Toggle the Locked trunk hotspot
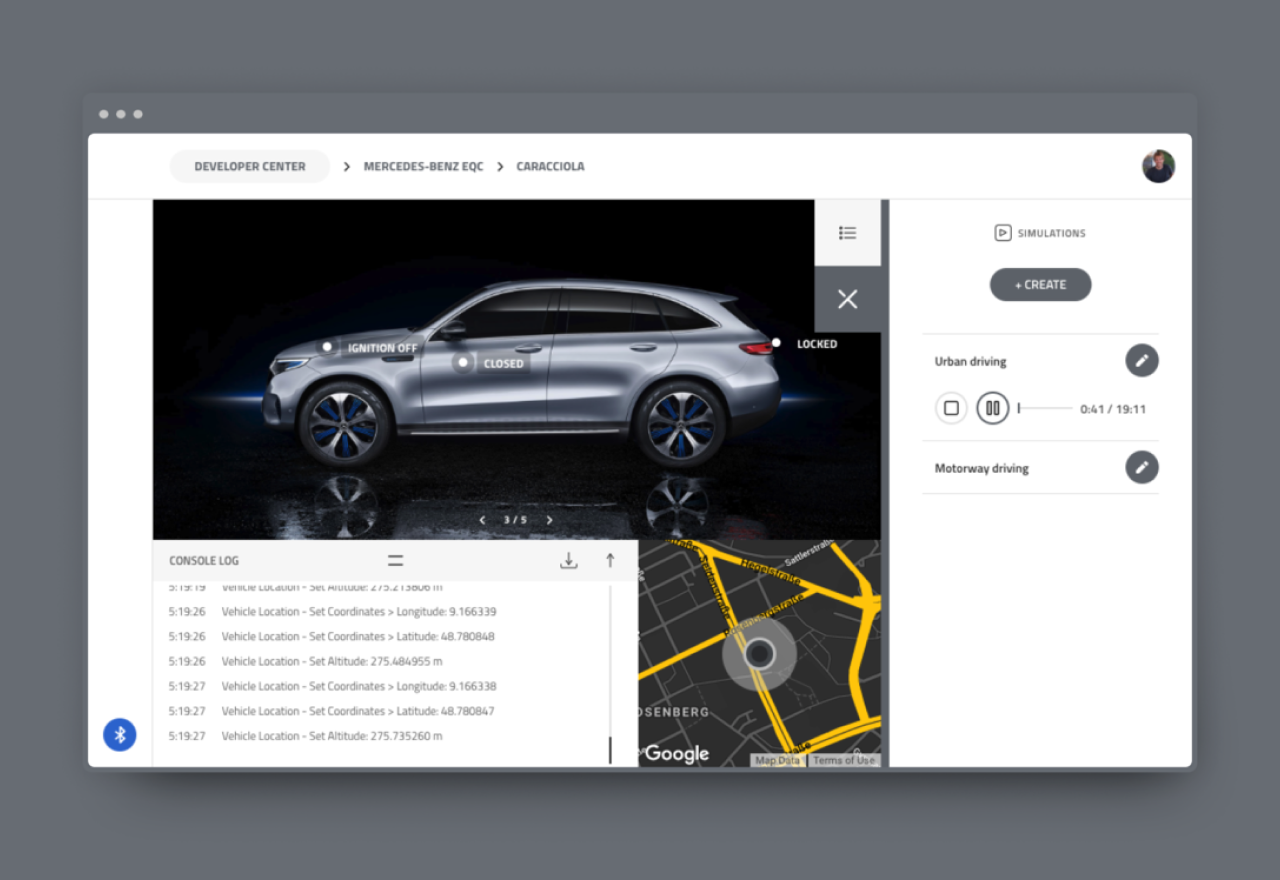This screenshot has height=880, width=1280. [x=776, y=343]
